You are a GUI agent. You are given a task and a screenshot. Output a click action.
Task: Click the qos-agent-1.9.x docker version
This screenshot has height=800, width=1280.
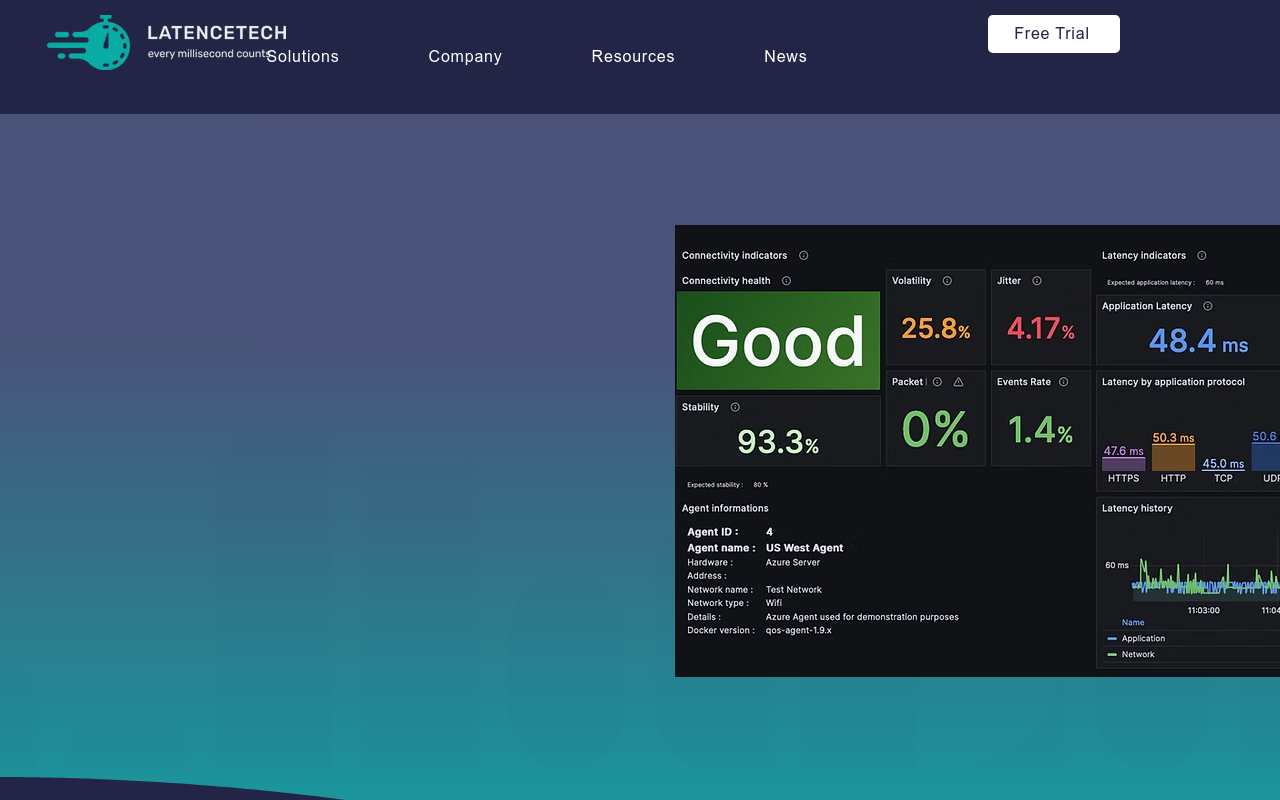[799, 631]
